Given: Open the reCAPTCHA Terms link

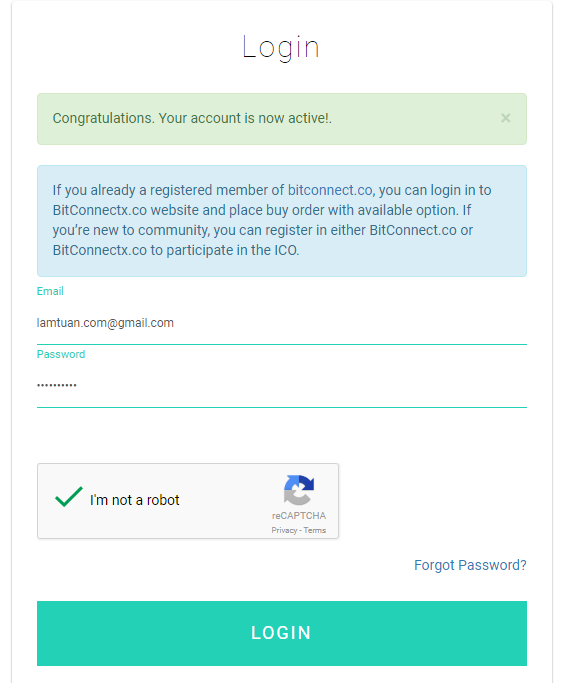Looking at the screenshot, I should pyautogui.click(x=315, y=530).
